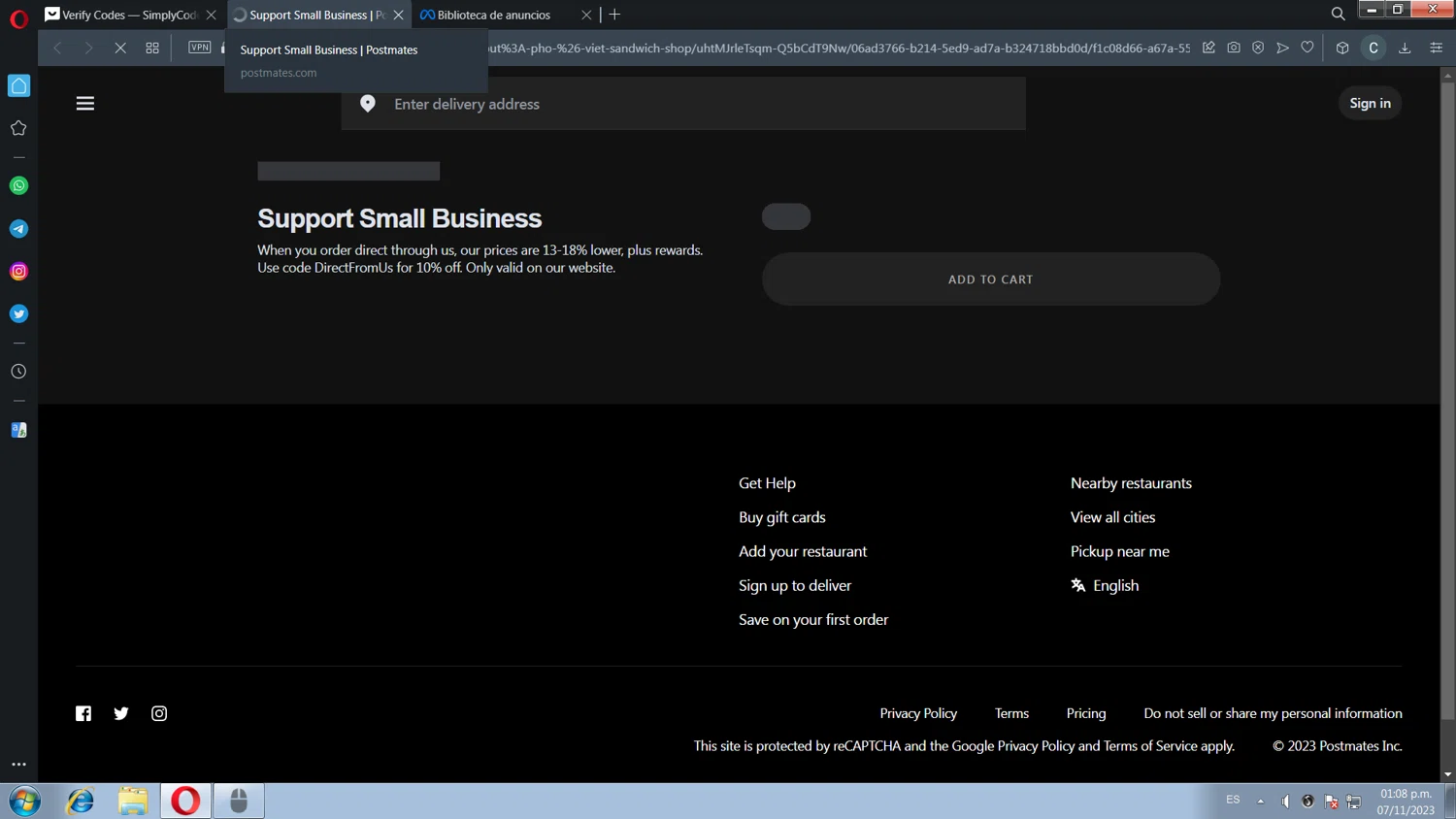The image size is (1456, 819).
Task: Open the Postmates Twitter footer icon
Action: (121, 714)
